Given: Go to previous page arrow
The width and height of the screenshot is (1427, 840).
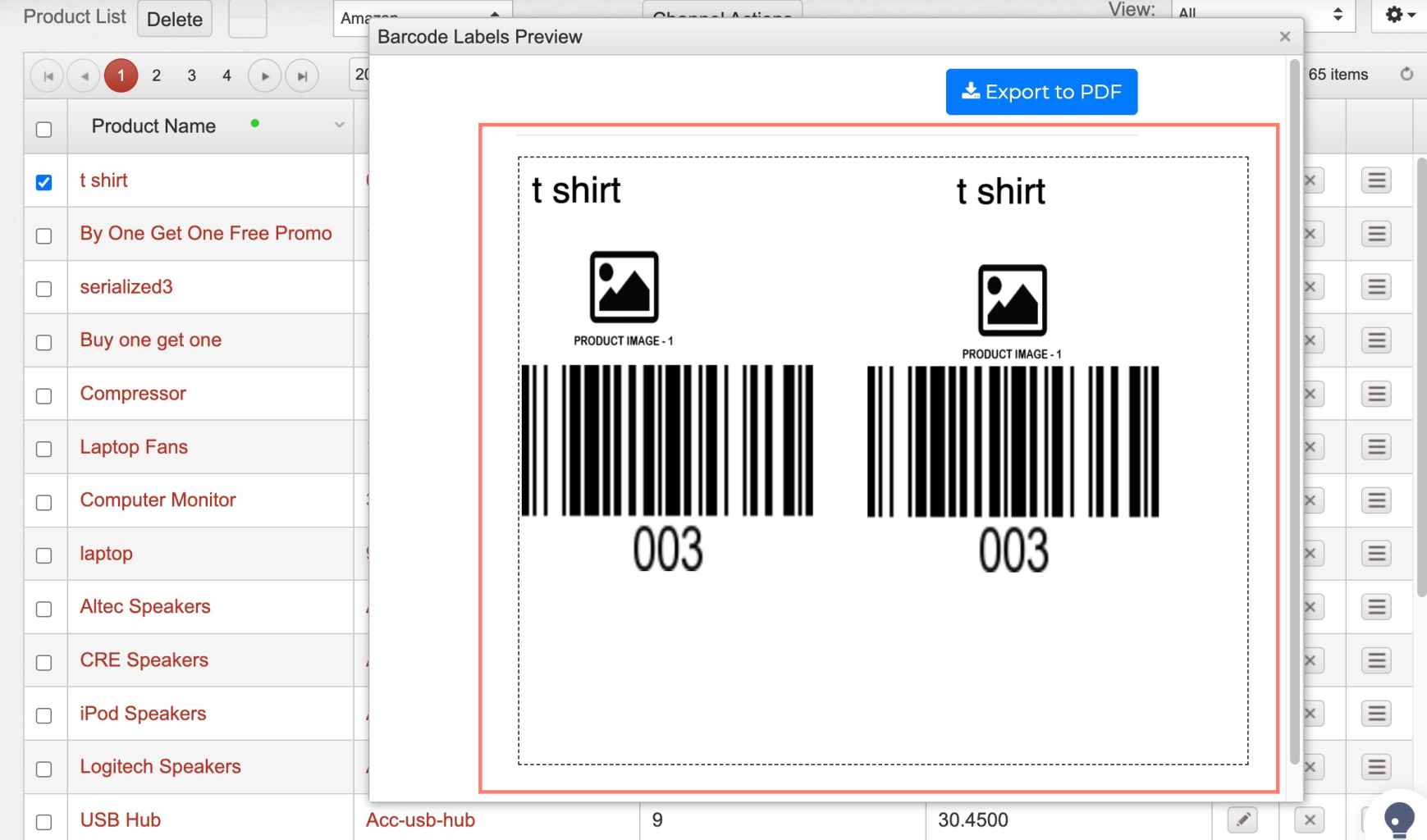Looking at the screenshot, I should coord(84,76).
